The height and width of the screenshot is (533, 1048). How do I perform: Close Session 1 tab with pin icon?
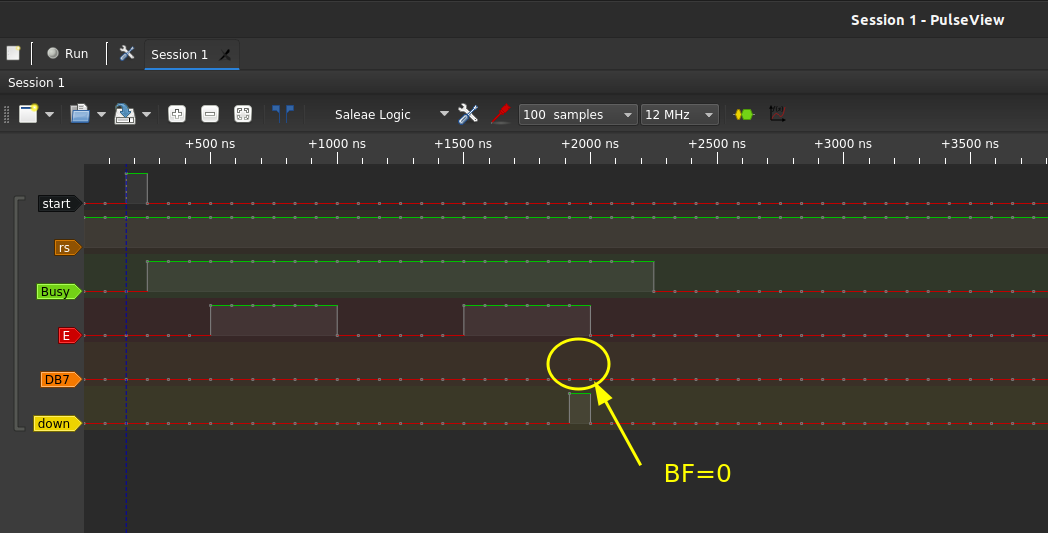point(225,55)
